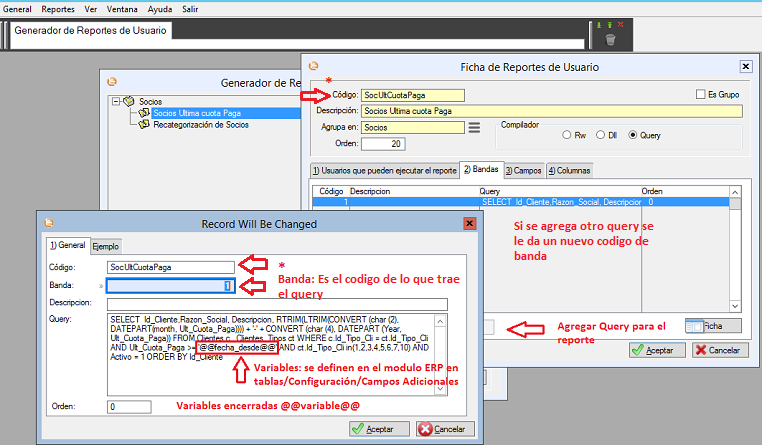The height and width of the screenshot is (445, 762).
Task: Enable the Es Grupo checkbox
Action: tap(701, 95)
